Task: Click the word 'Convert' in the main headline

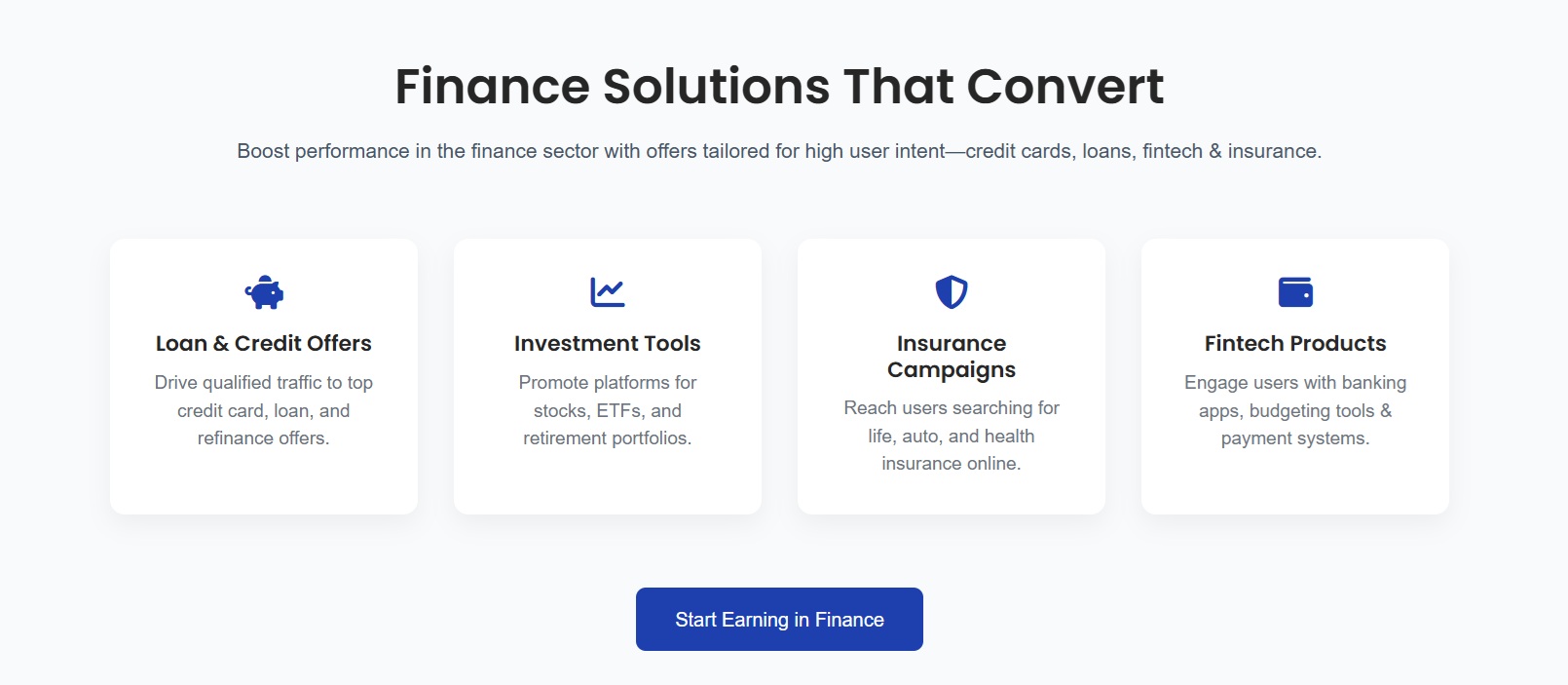Action: (x=1064, y=87)
